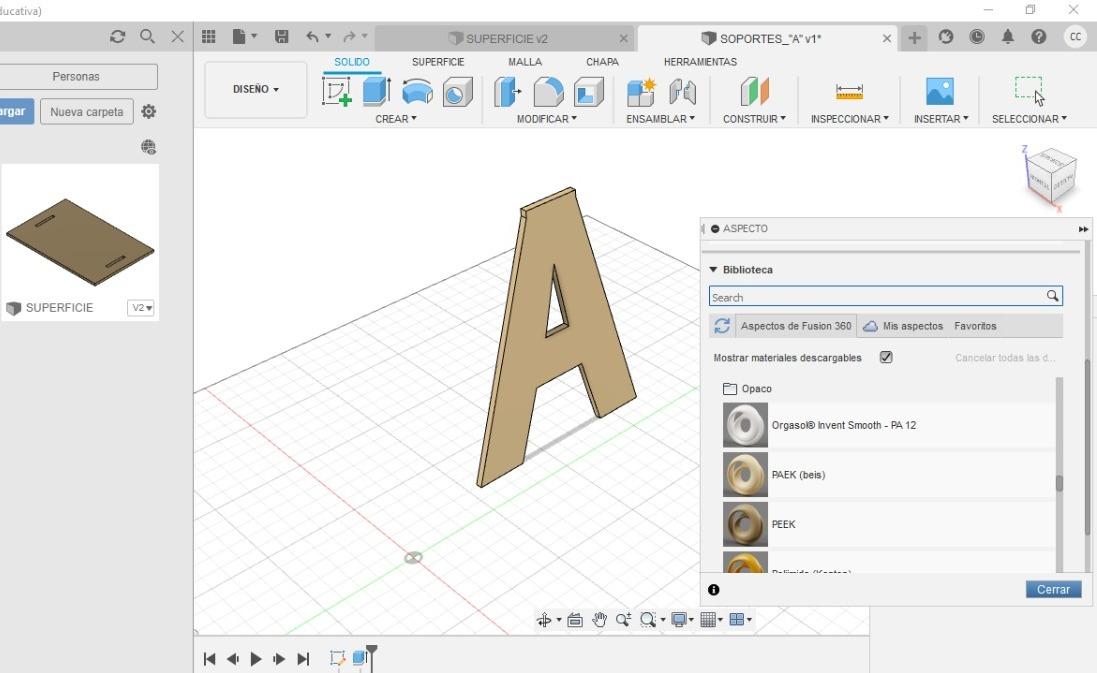Toggle the data panel grid icon
Screen dimensions: 1097x673
tap(208, 37)
